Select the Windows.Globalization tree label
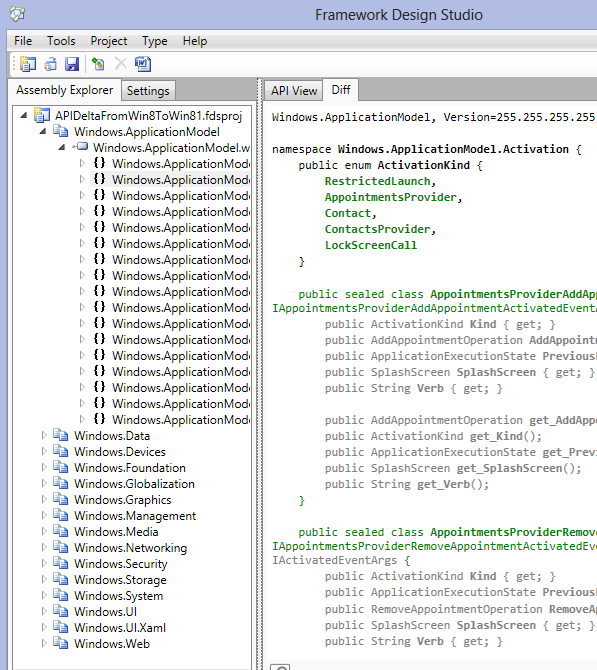597x670 pixels. click(x=134, y=484)
